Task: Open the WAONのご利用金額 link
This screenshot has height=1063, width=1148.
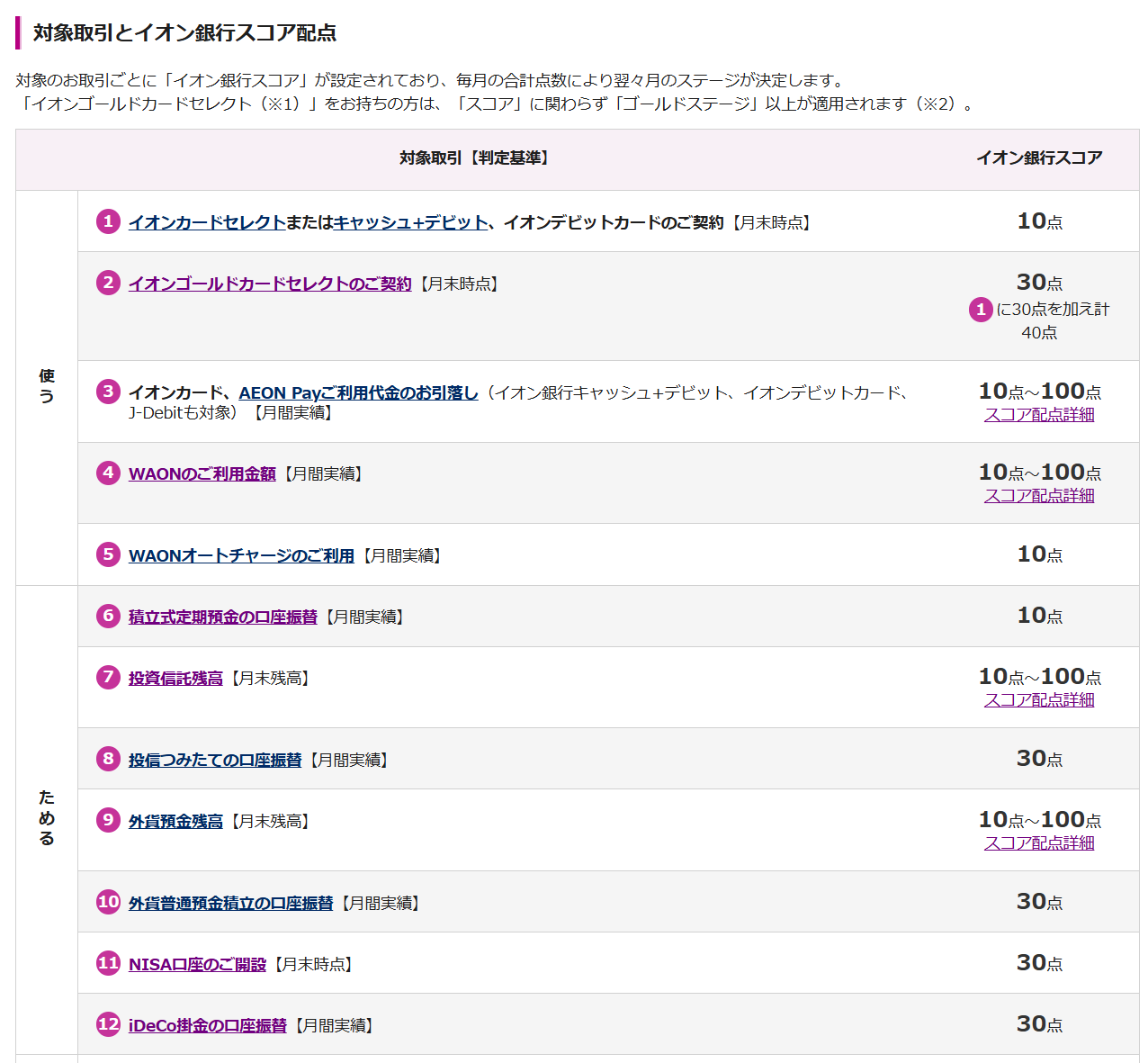Action: tap(202, 473)
